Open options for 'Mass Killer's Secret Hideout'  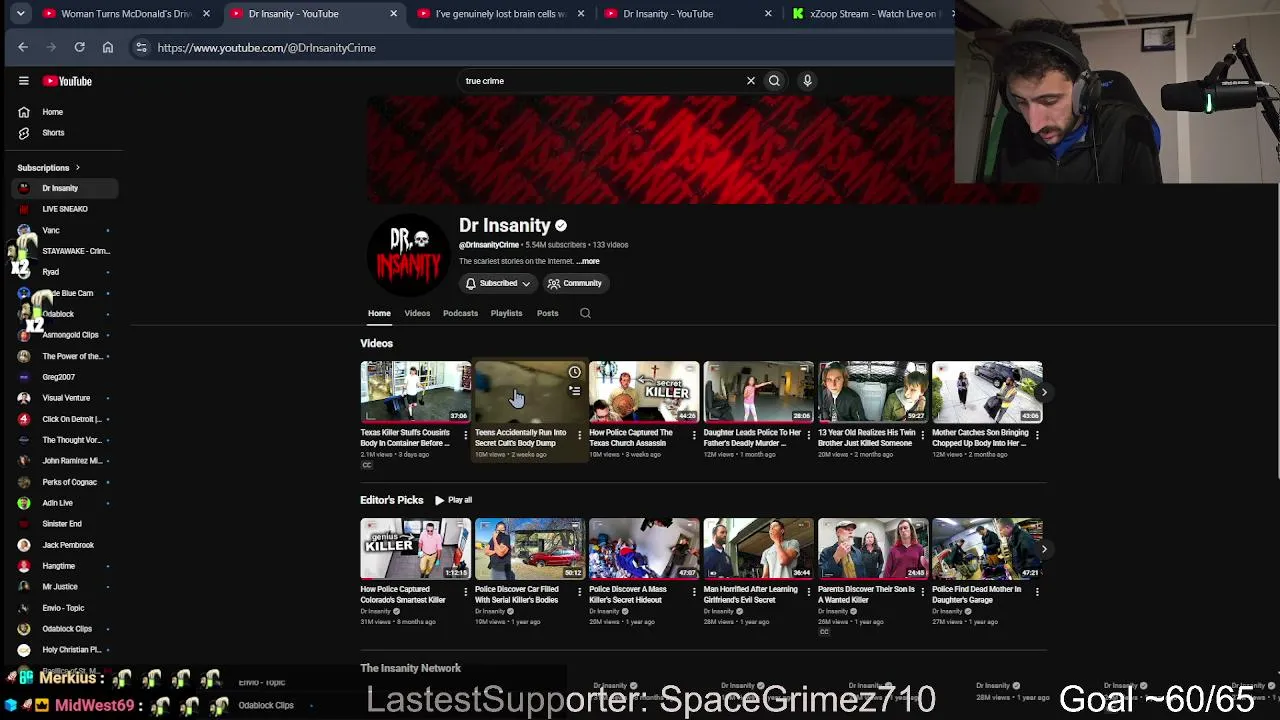pyautogui.click(x=694, y=592)
